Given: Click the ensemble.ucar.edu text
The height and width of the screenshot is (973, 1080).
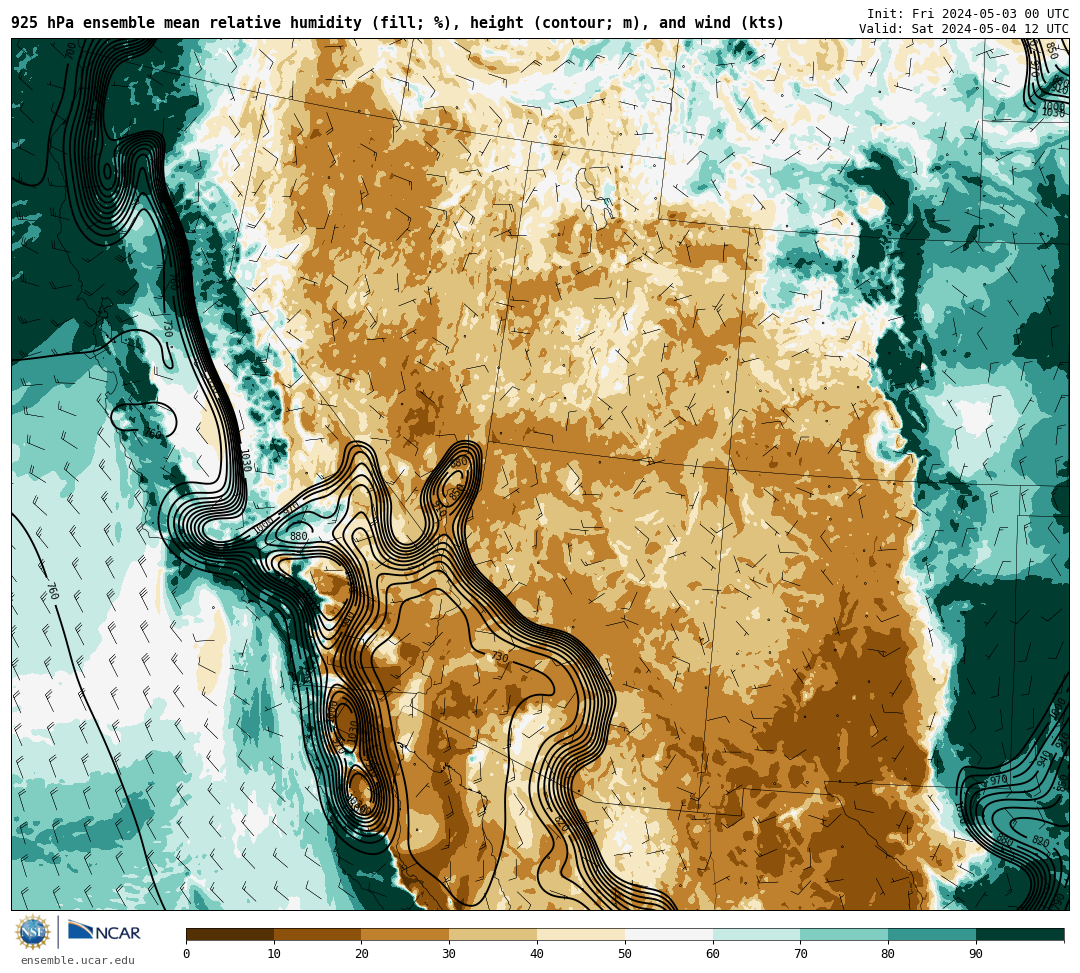Looking at the screenshot, I should coord(78,960).
